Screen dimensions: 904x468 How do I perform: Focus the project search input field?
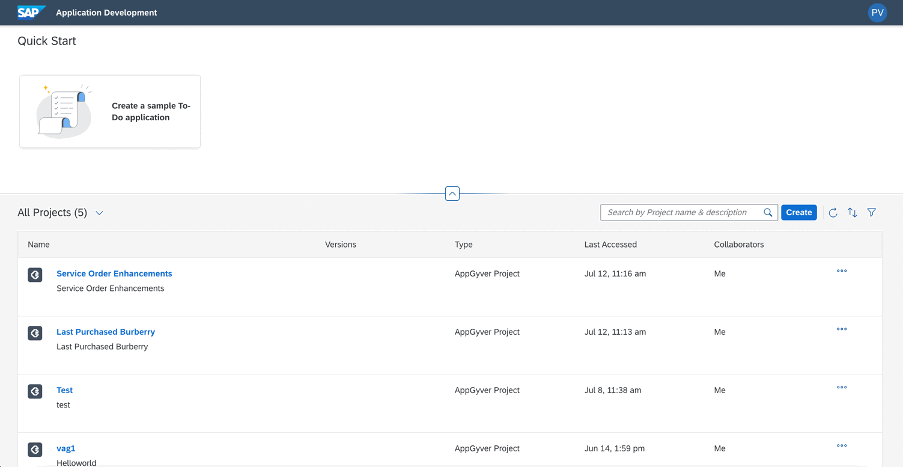tap(689, 212)
